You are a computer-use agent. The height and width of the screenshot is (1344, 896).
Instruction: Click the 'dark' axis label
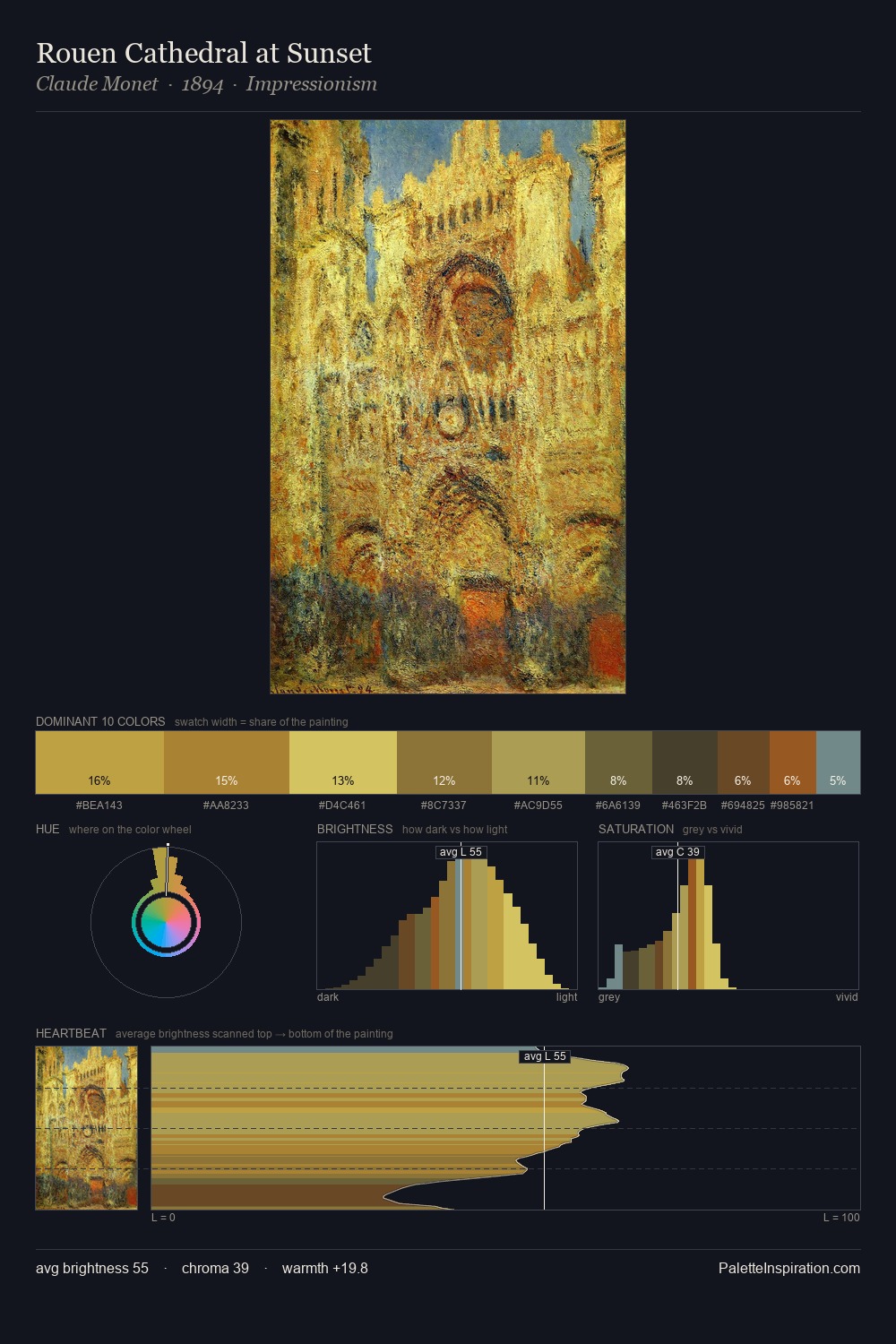coord(328,997)
